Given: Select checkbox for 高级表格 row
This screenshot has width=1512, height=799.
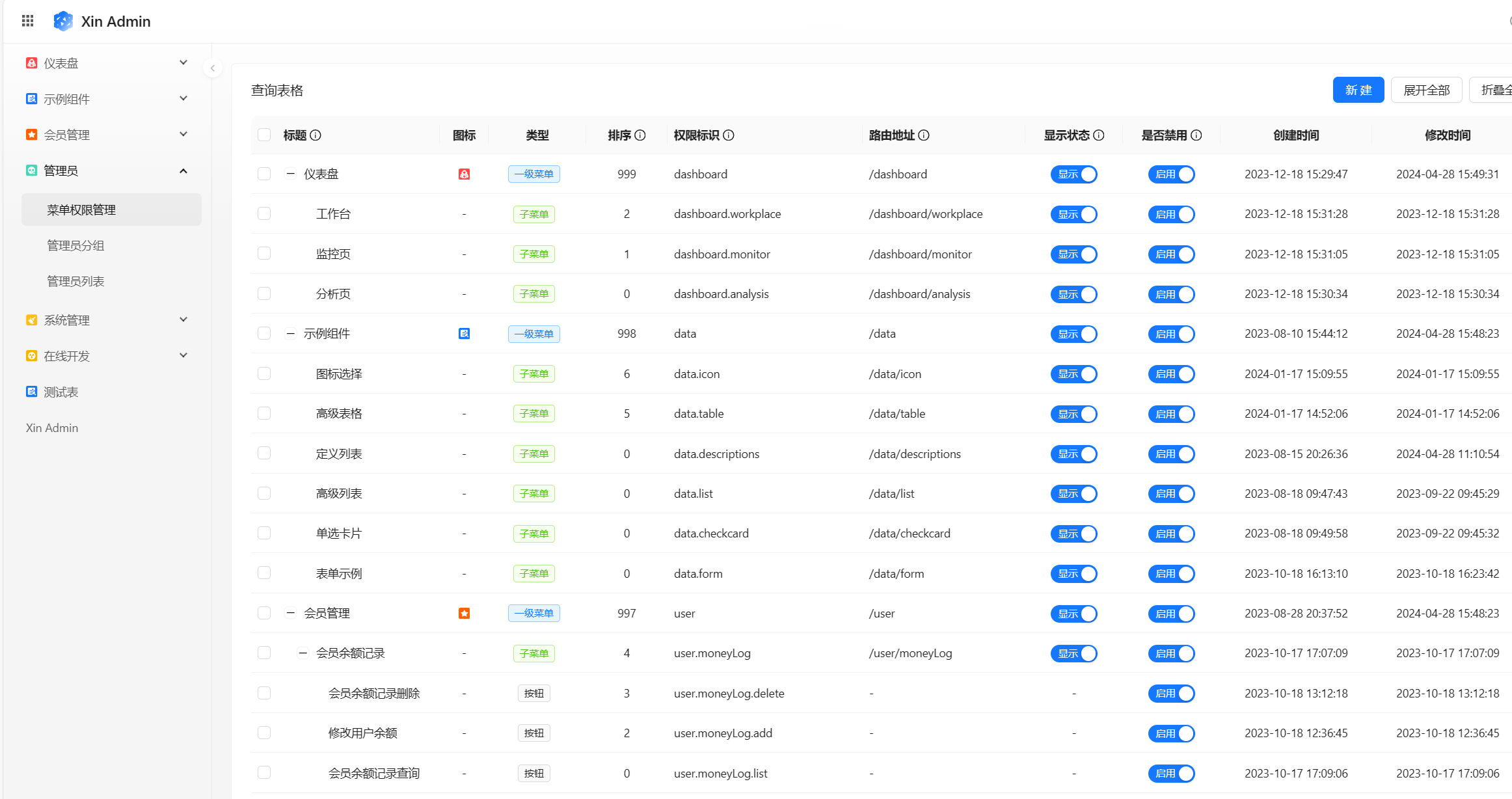Looking at the screenshot, I should [264, 413].
